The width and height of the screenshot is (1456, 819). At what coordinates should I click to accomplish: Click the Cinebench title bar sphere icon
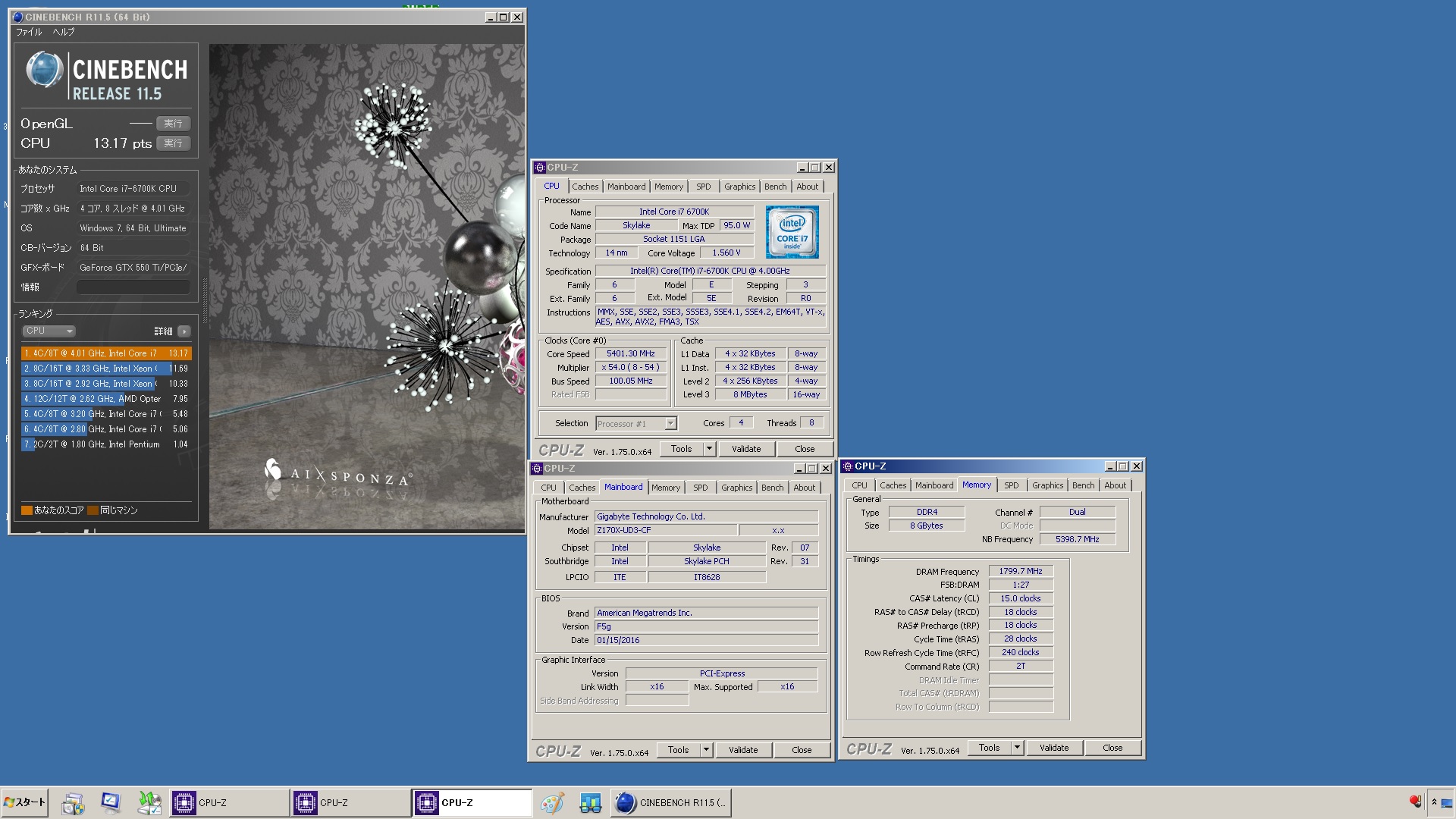click(x=17, y=17)
